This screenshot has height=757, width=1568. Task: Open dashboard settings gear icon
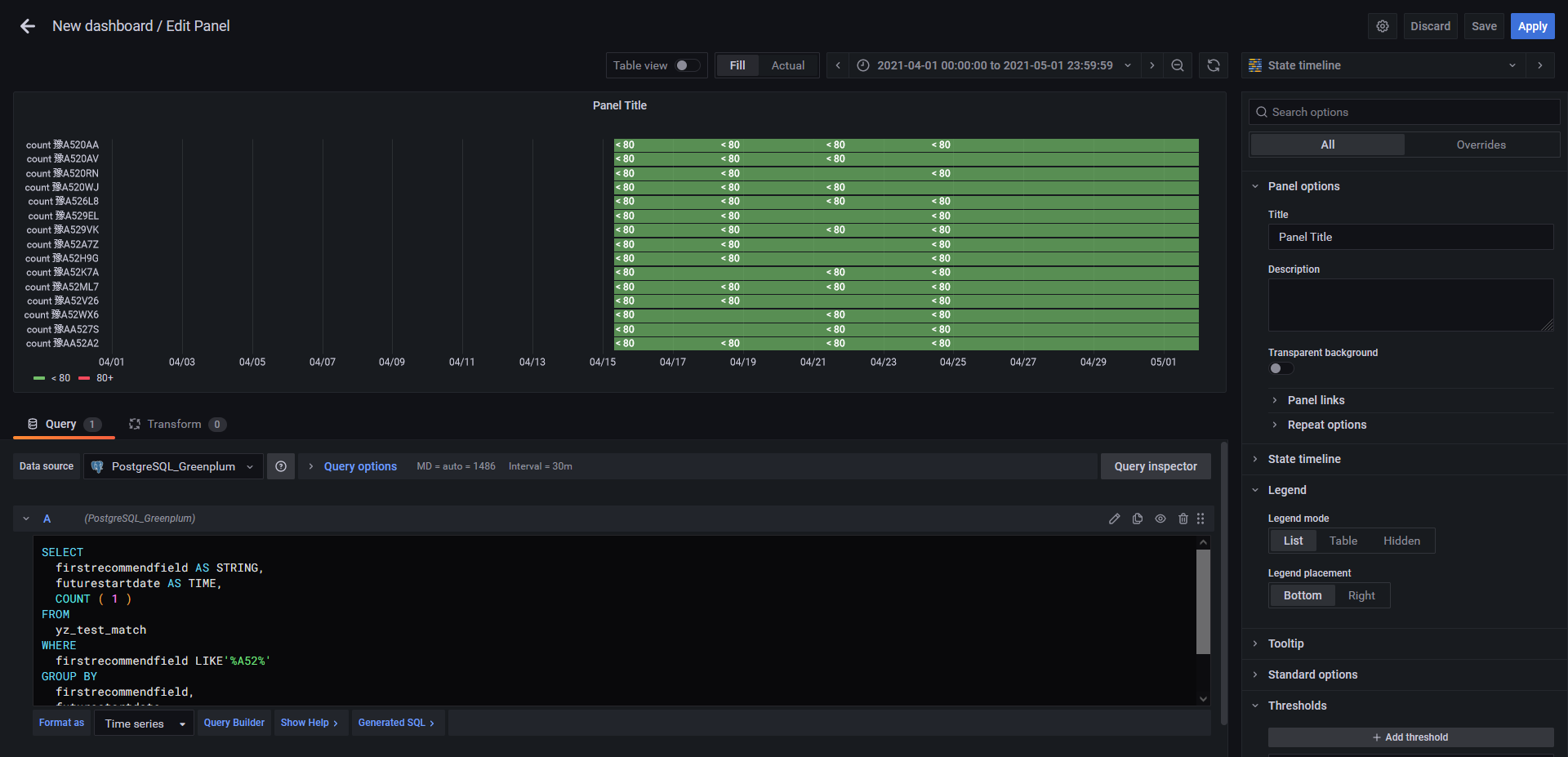1382,26
